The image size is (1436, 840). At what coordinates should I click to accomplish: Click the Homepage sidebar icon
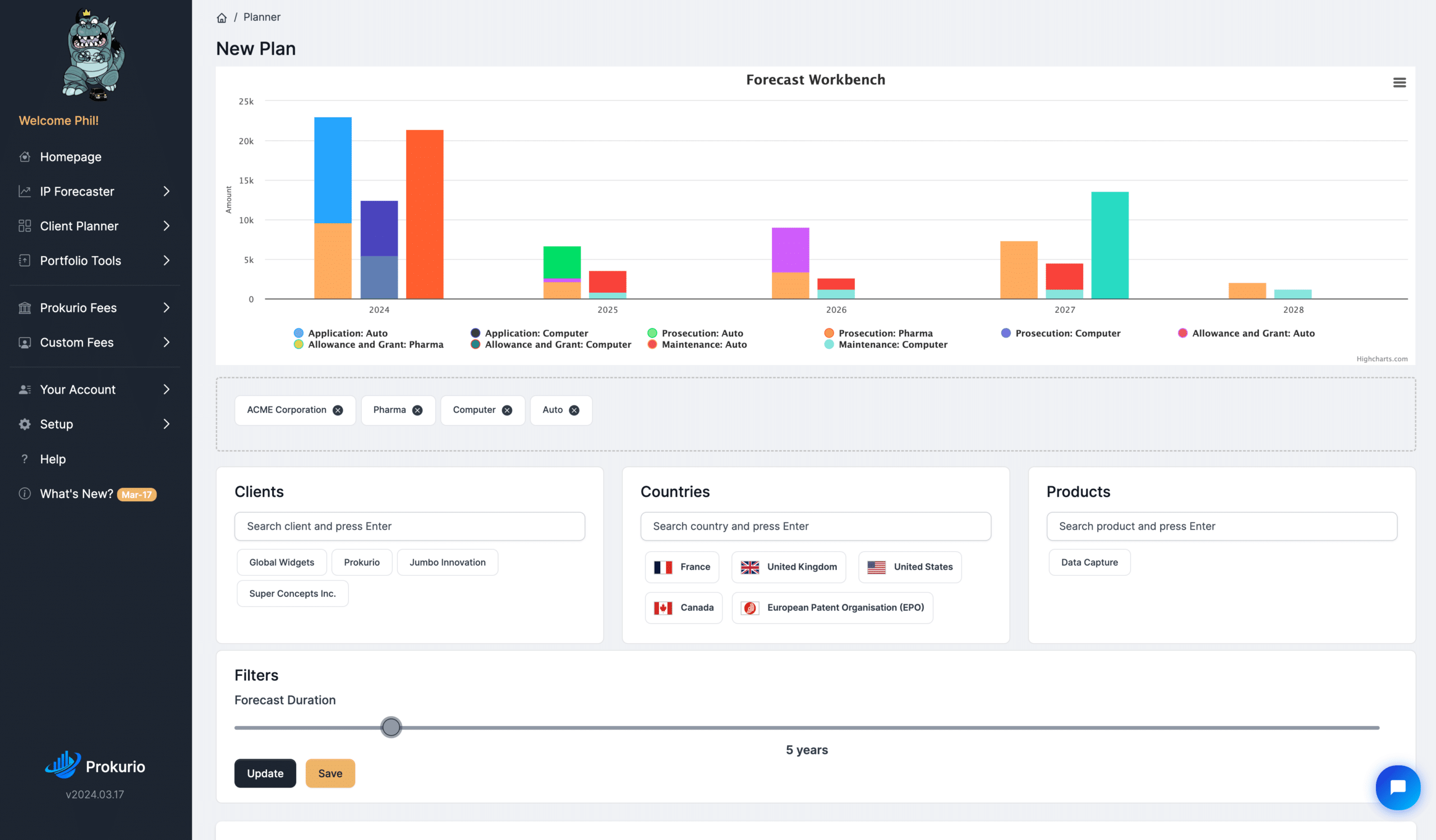[25, 156]
